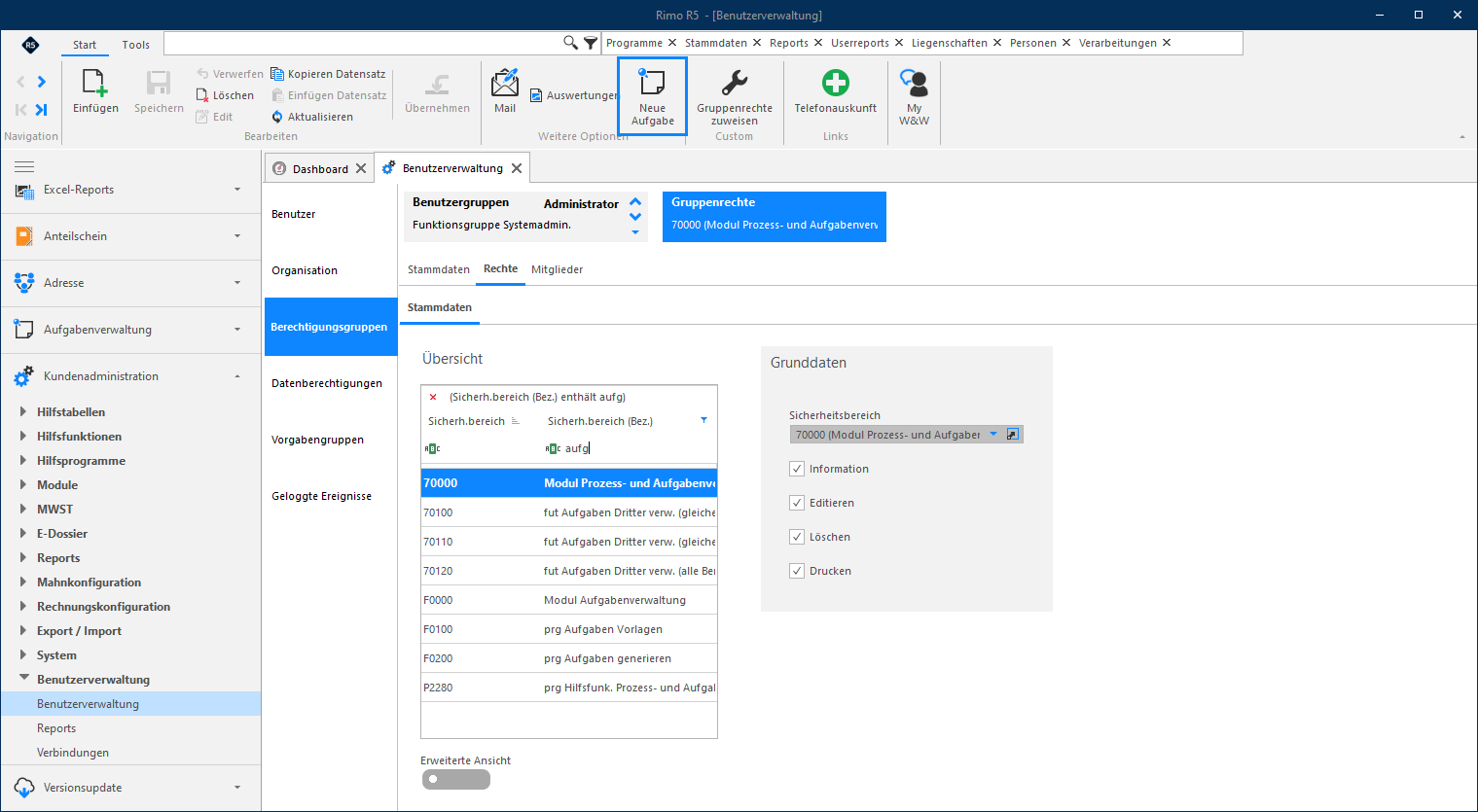Switch to the Tools ribbon tab

point(136,45)
